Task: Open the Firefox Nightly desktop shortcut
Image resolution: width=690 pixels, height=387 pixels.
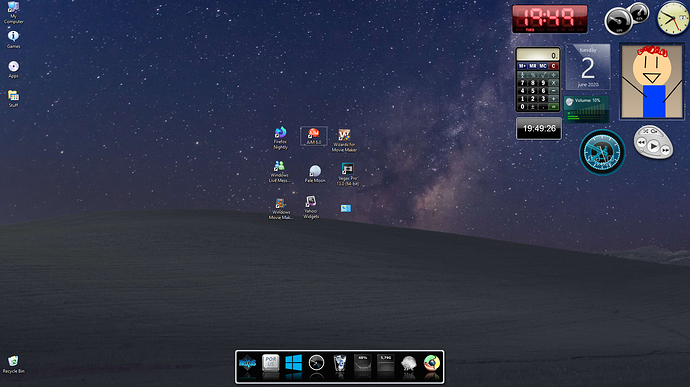Action: pyautogui.click(x=280, y=138)
